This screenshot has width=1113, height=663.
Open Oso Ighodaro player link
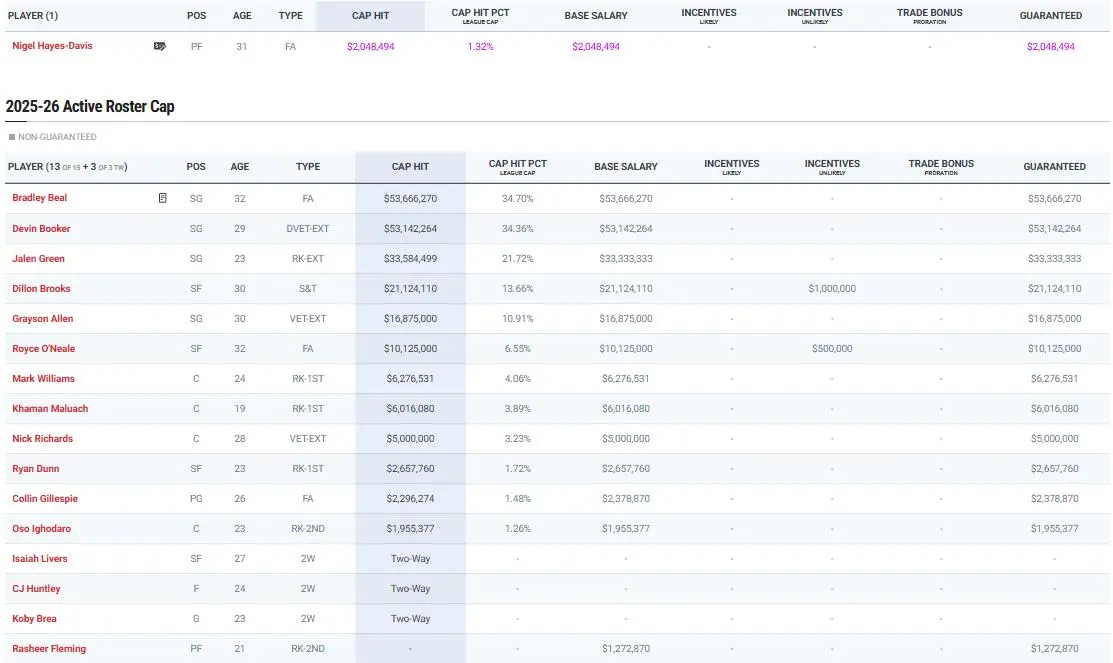coord(41,529)
